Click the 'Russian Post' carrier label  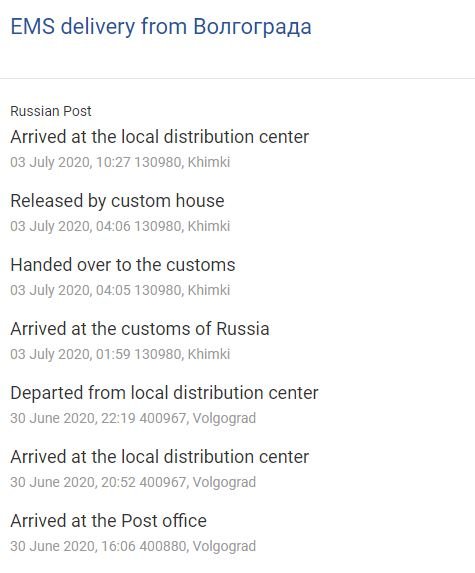pos(51,111)
